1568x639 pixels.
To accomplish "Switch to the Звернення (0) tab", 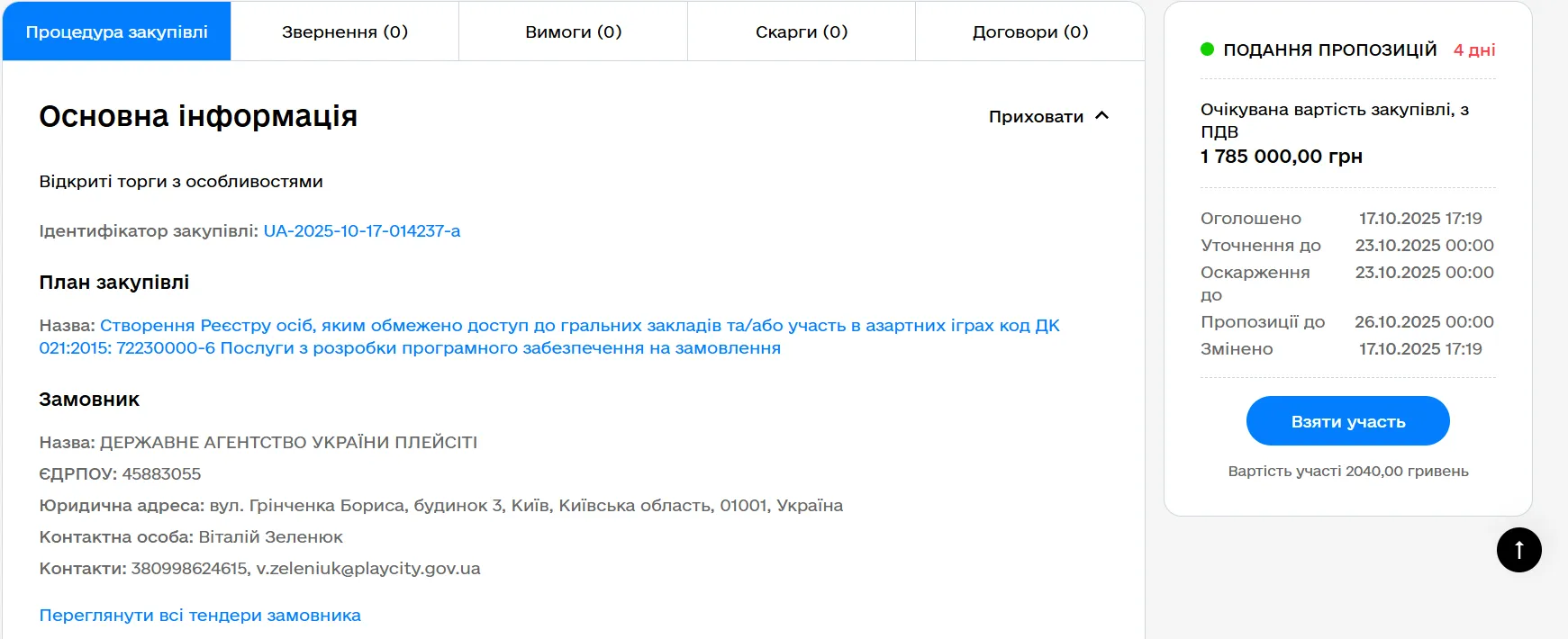I will coord(345,31).
